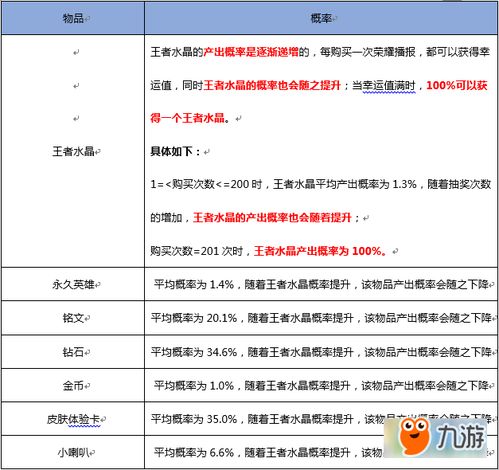Click the 平均概率为 1.0% probability cell

(x=321, y=386)
